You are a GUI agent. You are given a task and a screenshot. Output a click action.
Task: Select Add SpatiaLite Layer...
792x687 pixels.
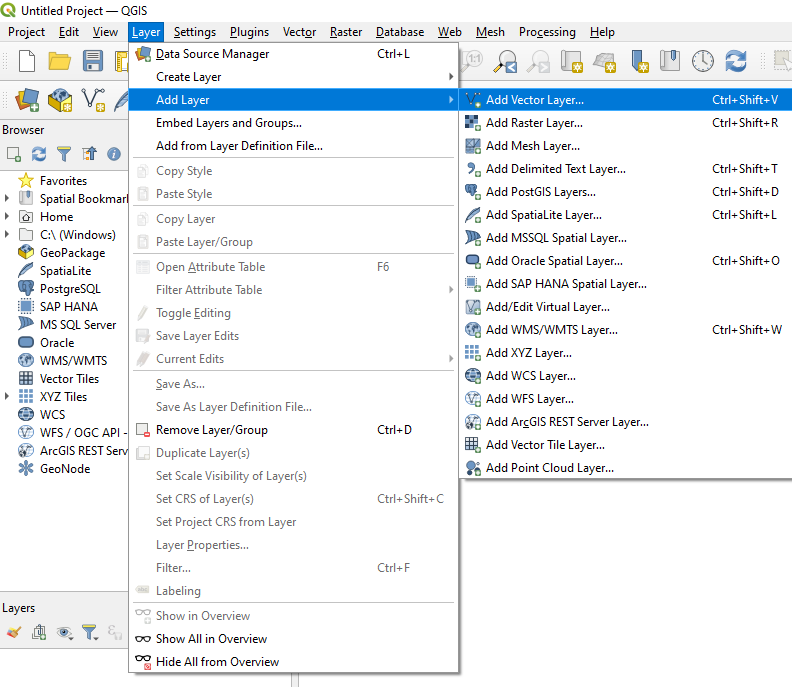pos(625,215)
